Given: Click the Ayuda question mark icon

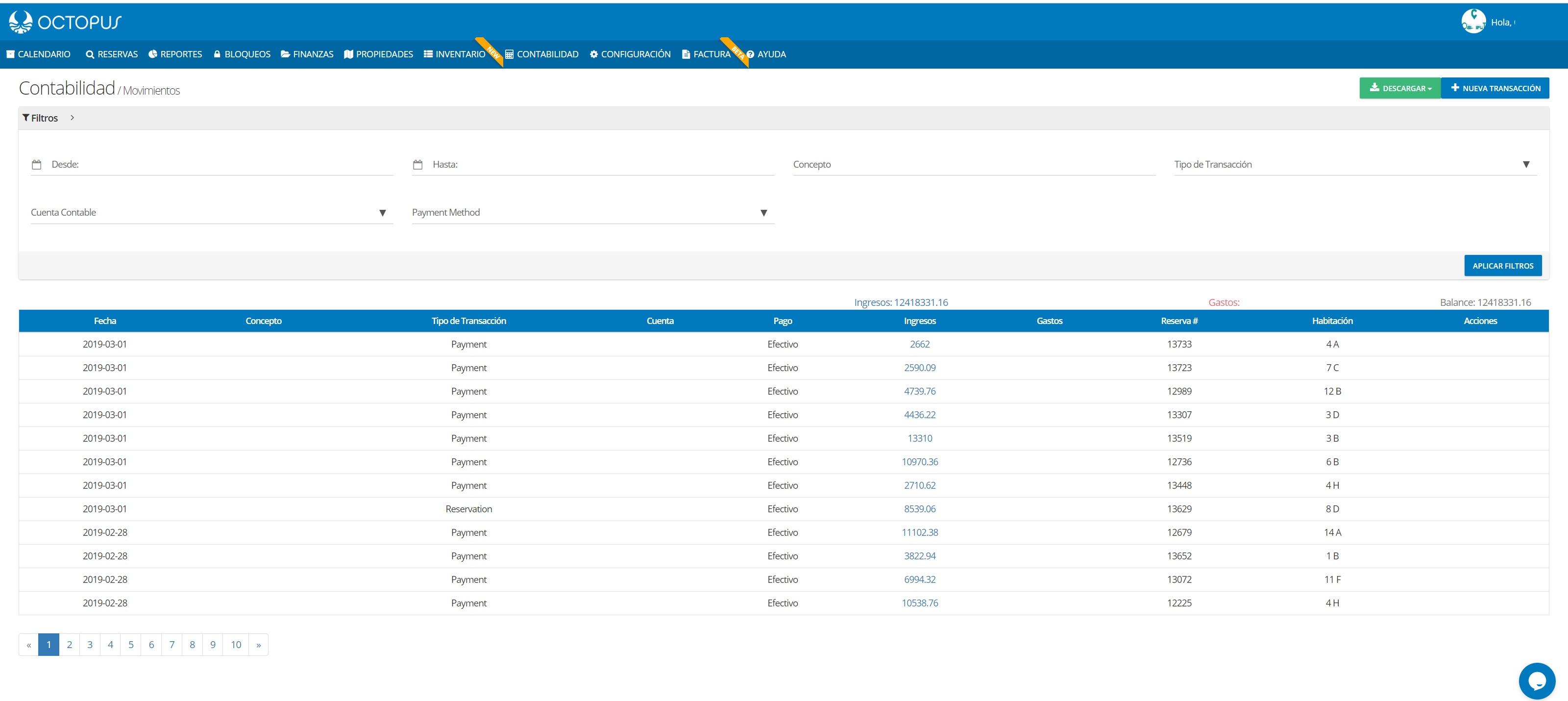Looking at the screenshot, I should pyautogui.click(x=750, y=54).
